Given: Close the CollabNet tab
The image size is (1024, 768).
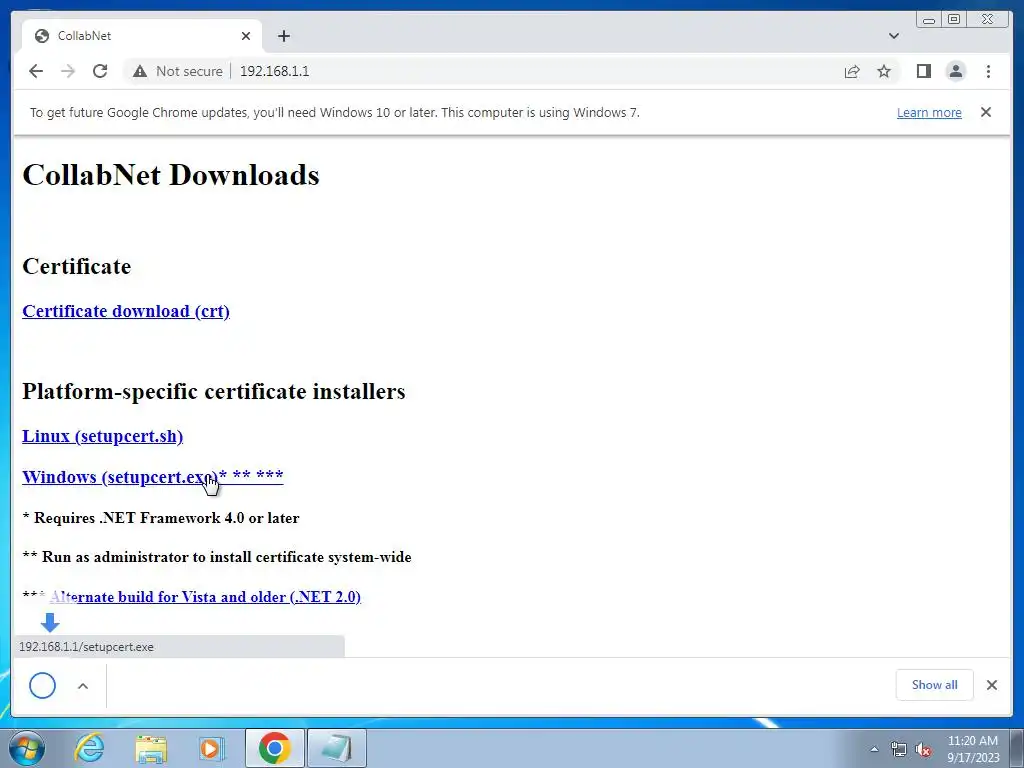Looking at the screenshot, I should (x=246, y=36).
